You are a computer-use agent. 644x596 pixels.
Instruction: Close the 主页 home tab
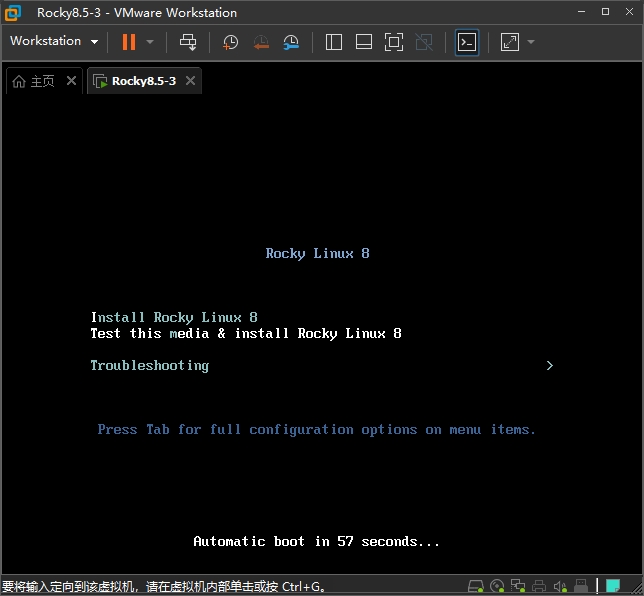tap(71, 81)
